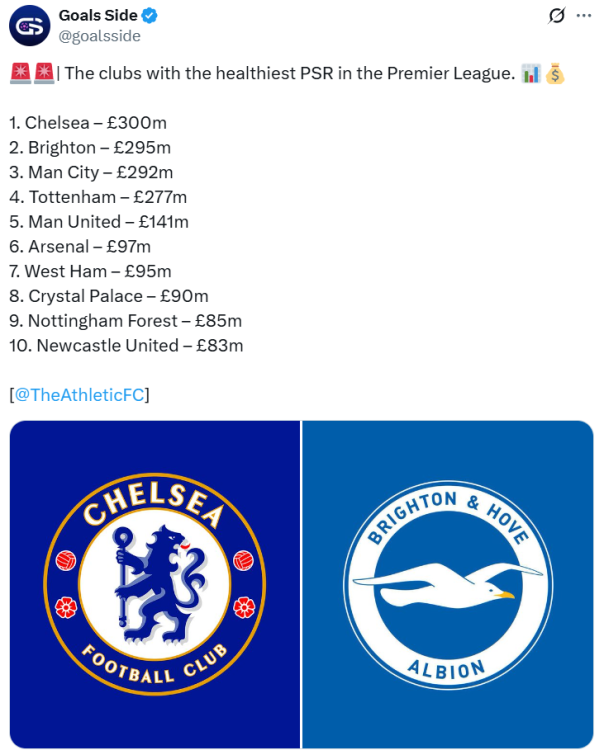The image size is (604, 750).
Task: Click the money bag emoji
Action: [556, 73]
